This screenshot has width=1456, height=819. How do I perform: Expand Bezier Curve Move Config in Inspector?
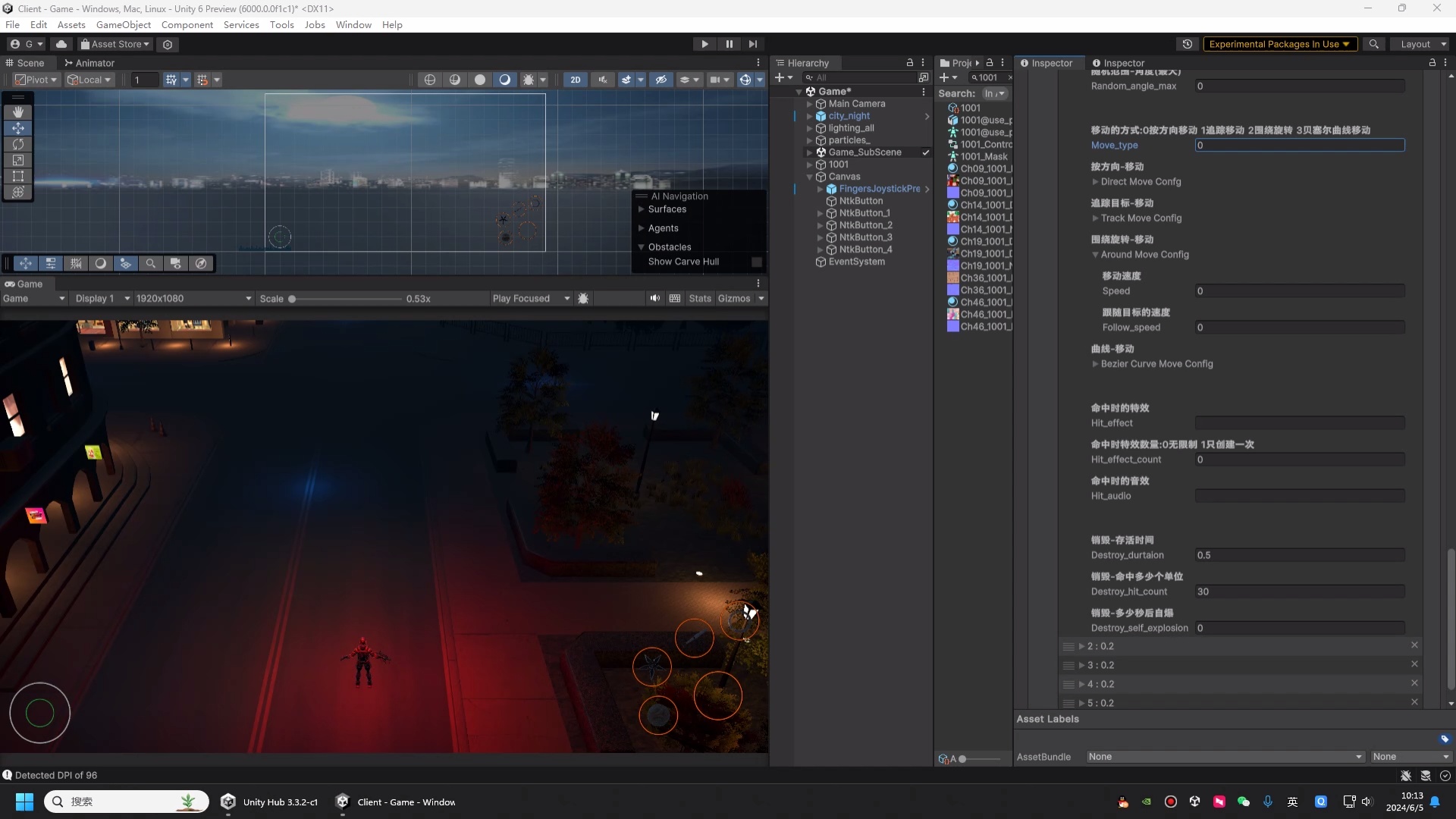[1095, 364]
